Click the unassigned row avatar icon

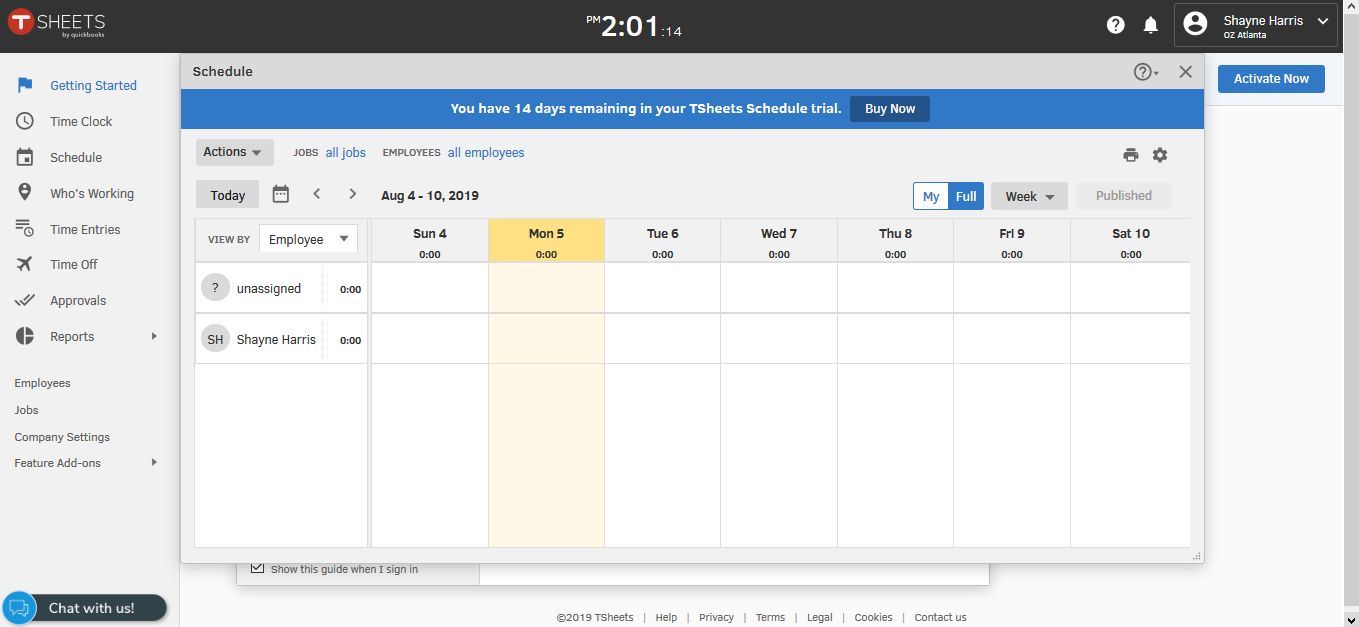(215, 288)
